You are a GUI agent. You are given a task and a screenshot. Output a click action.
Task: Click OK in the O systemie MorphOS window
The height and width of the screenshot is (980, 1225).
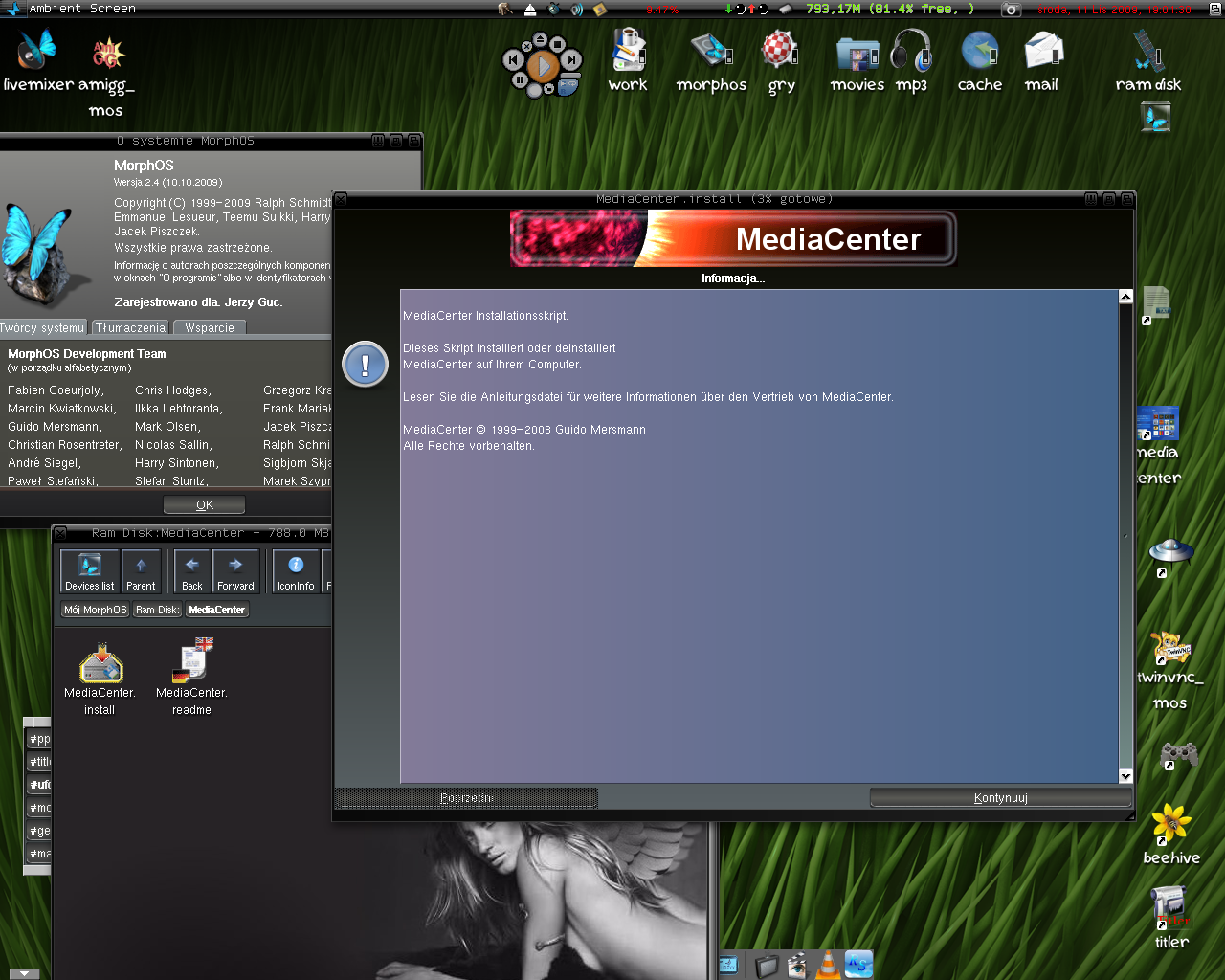click(x=204, y=504)
